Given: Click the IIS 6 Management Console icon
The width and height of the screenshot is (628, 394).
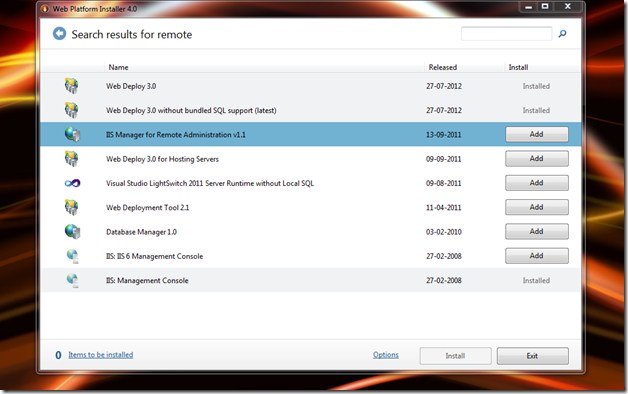Looking at the screenshot, I should tap(72, 256).
